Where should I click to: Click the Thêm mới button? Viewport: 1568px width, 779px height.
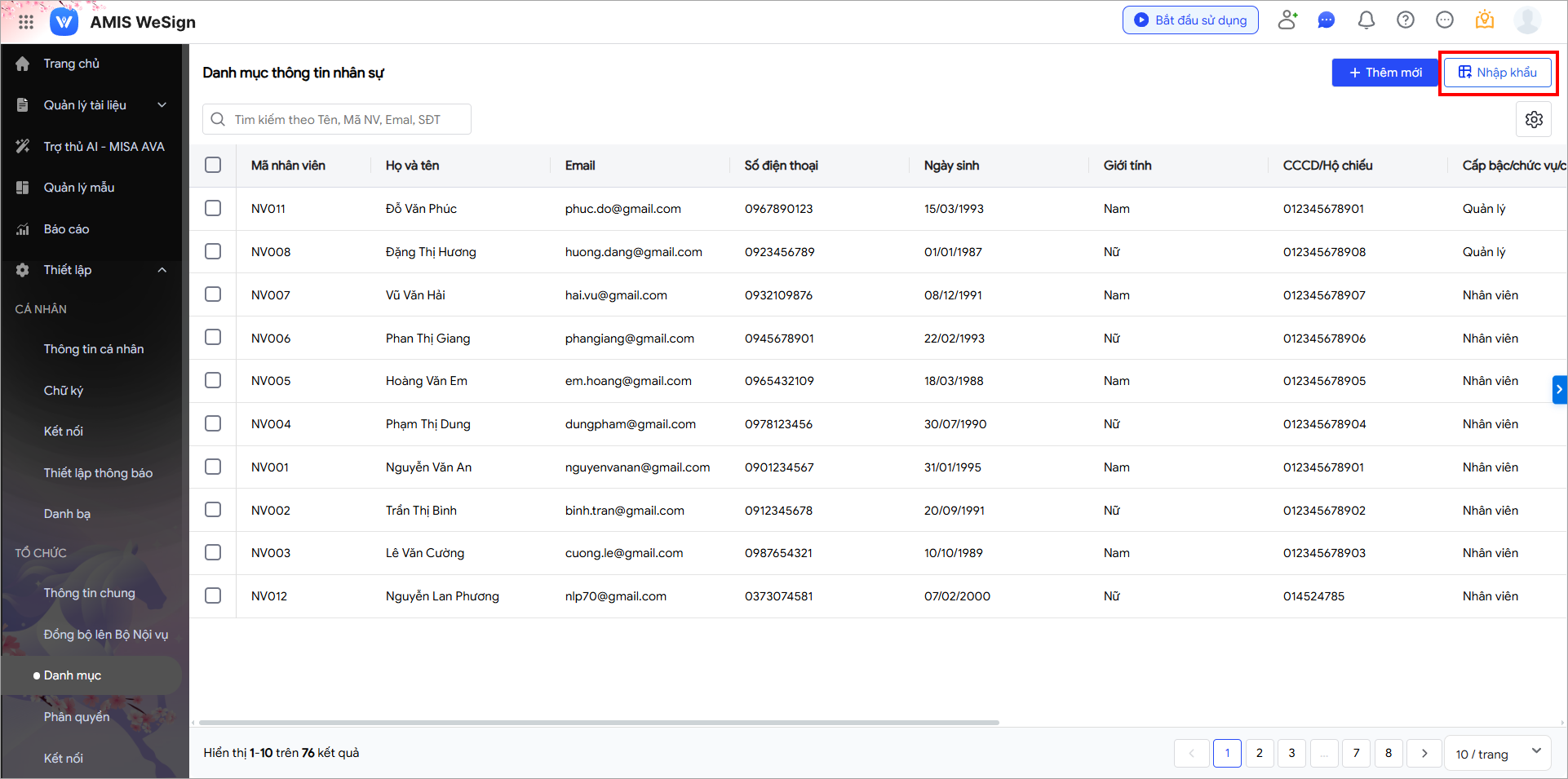click(x=1384, y=73)
